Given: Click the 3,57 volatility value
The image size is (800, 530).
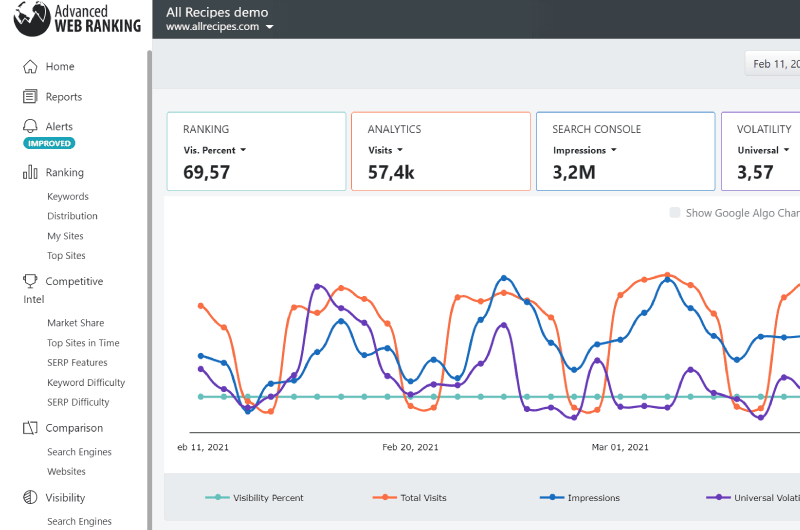Looking at the screenshot, I should coord(755,172).
